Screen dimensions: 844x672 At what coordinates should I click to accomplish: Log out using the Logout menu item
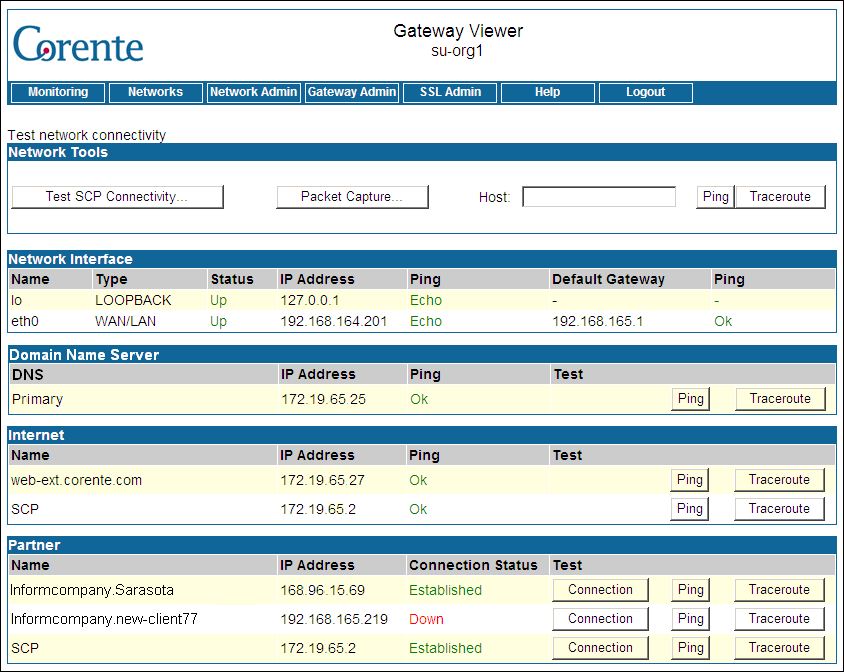[x=645, y=92]
